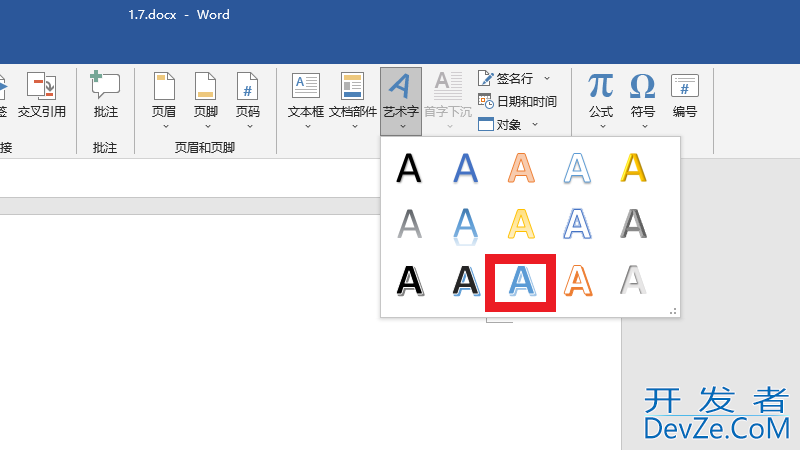
Task: Expand the Object (对象) dropdown arrow
Action: coord(535,124)
